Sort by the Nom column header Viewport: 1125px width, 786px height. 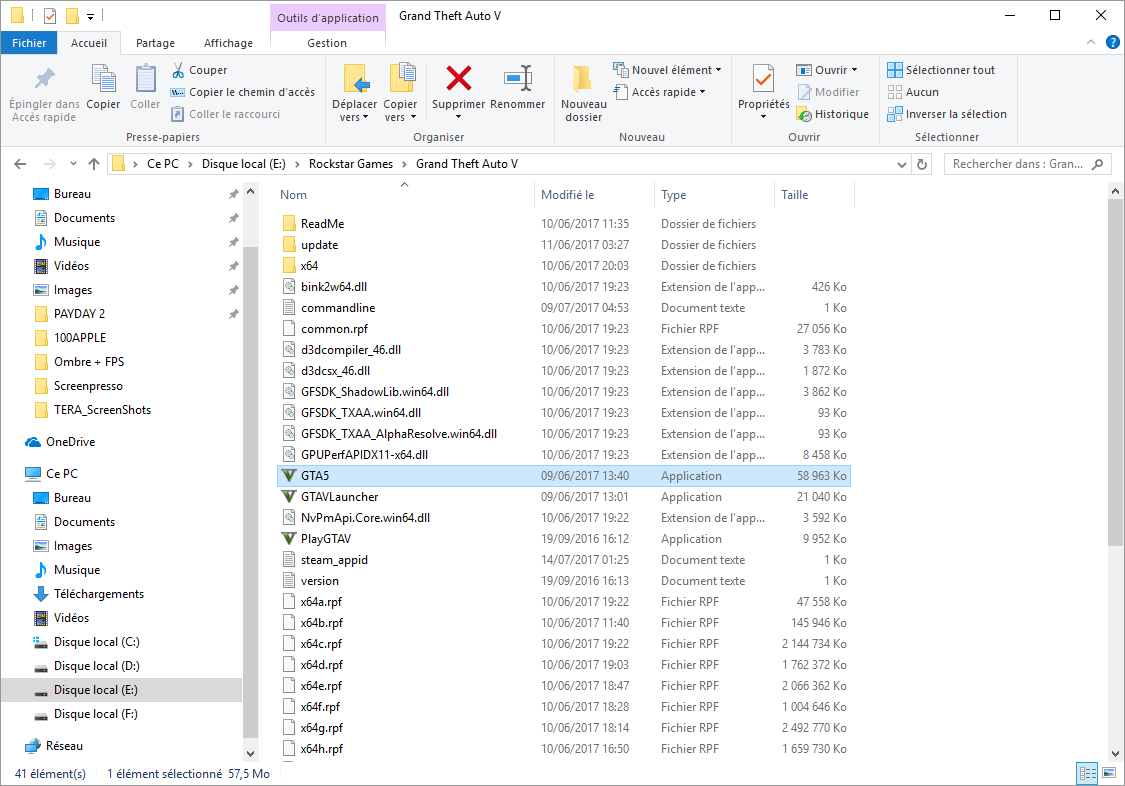coord(405,195)
